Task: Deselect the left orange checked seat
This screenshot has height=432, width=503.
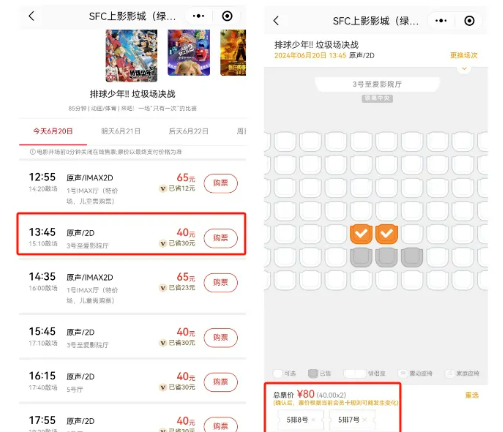Action: tap(361, 234)
